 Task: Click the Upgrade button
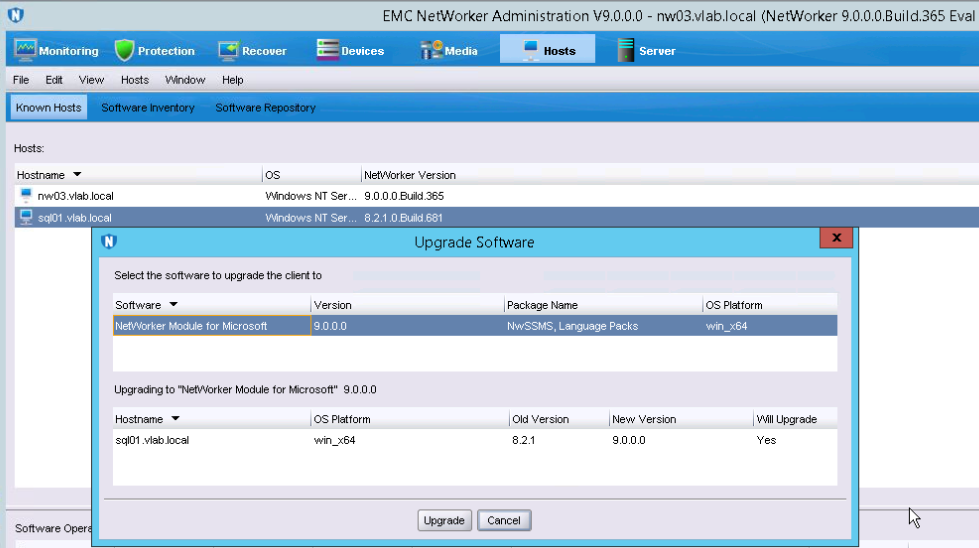click(x=444, y=521)
